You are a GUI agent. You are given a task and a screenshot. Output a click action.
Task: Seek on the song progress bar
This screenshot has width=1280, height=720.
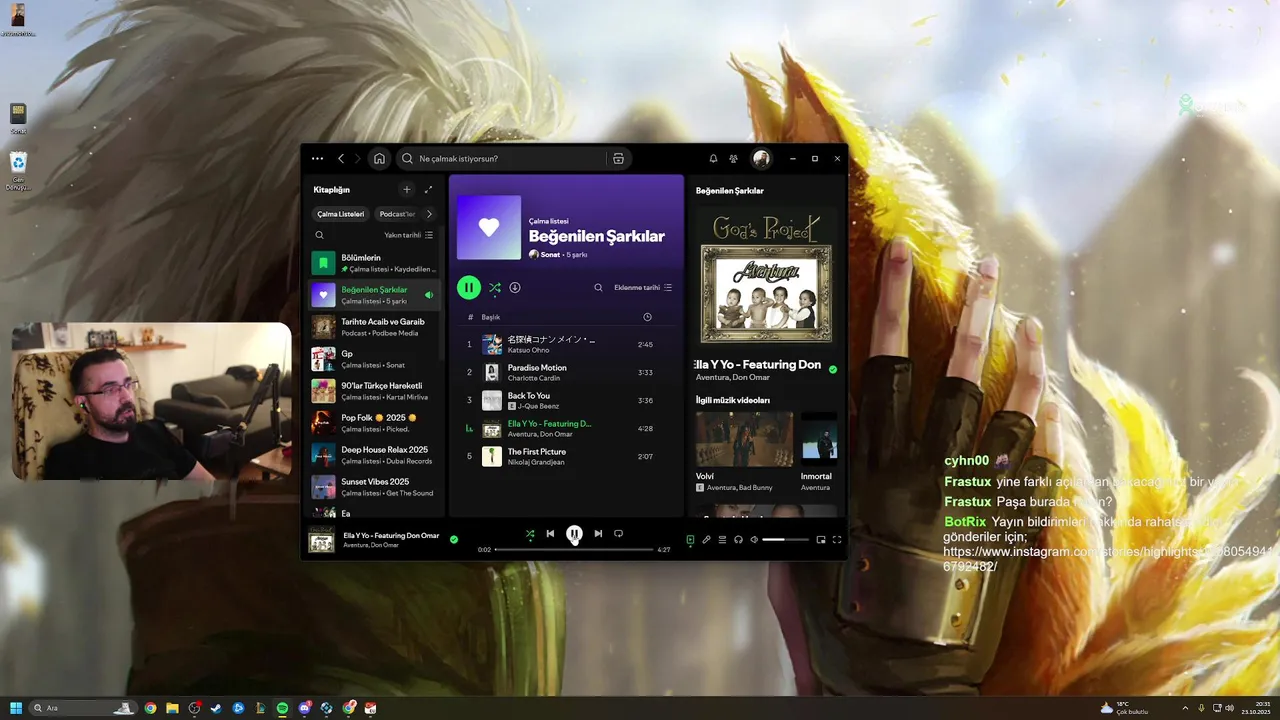[x=574, y=549]
